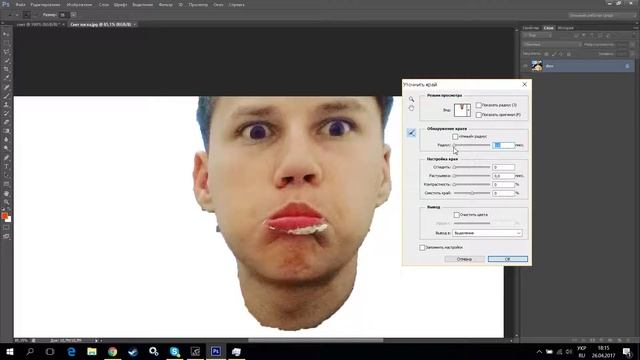Click the OK button in Refine Edge
The width and height of the screenshot is (640, 360).
coord(508,259)
